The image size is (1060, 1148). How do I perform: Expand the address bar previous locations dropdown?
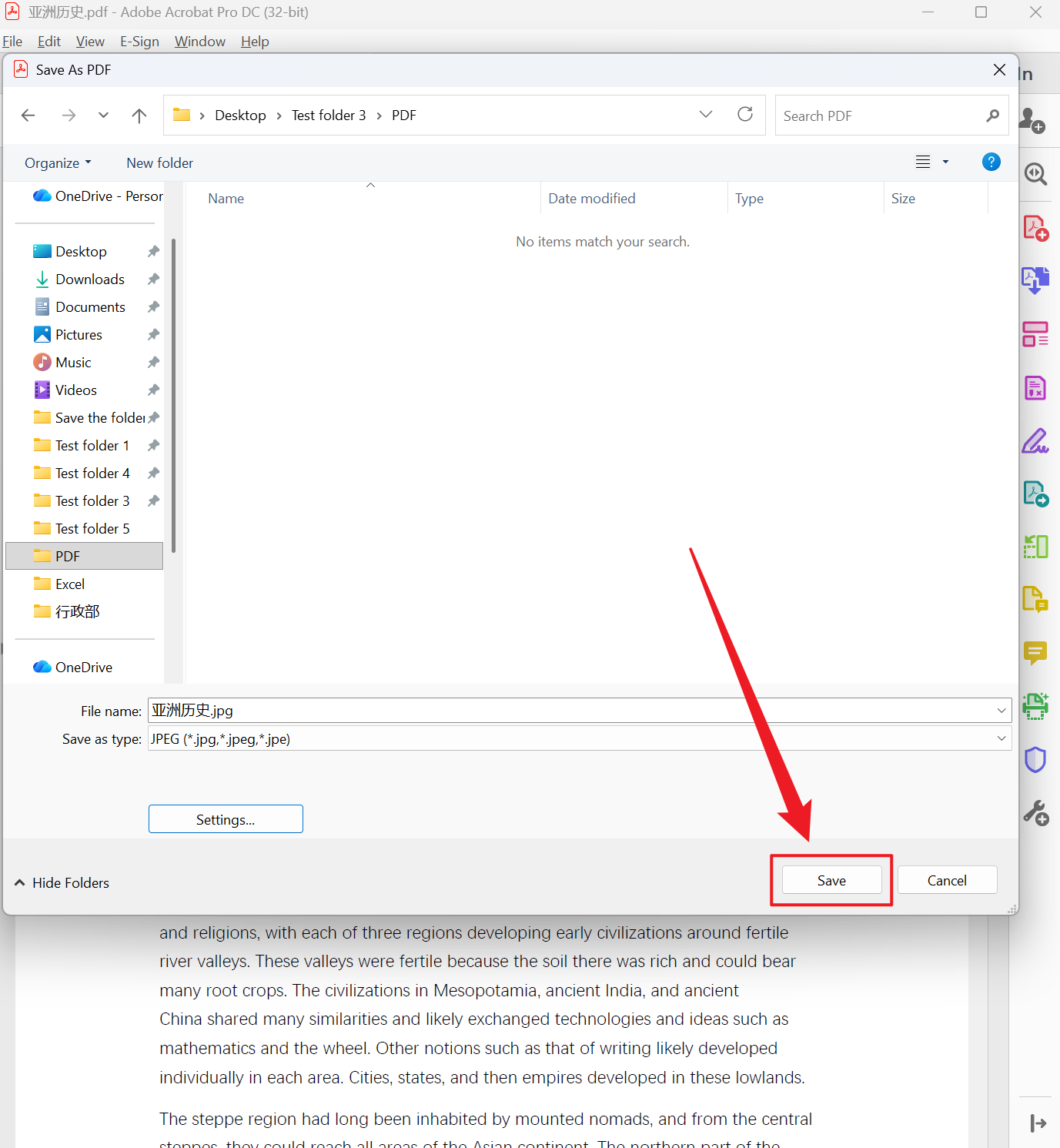pyautogui.click(x=706, y=115)
